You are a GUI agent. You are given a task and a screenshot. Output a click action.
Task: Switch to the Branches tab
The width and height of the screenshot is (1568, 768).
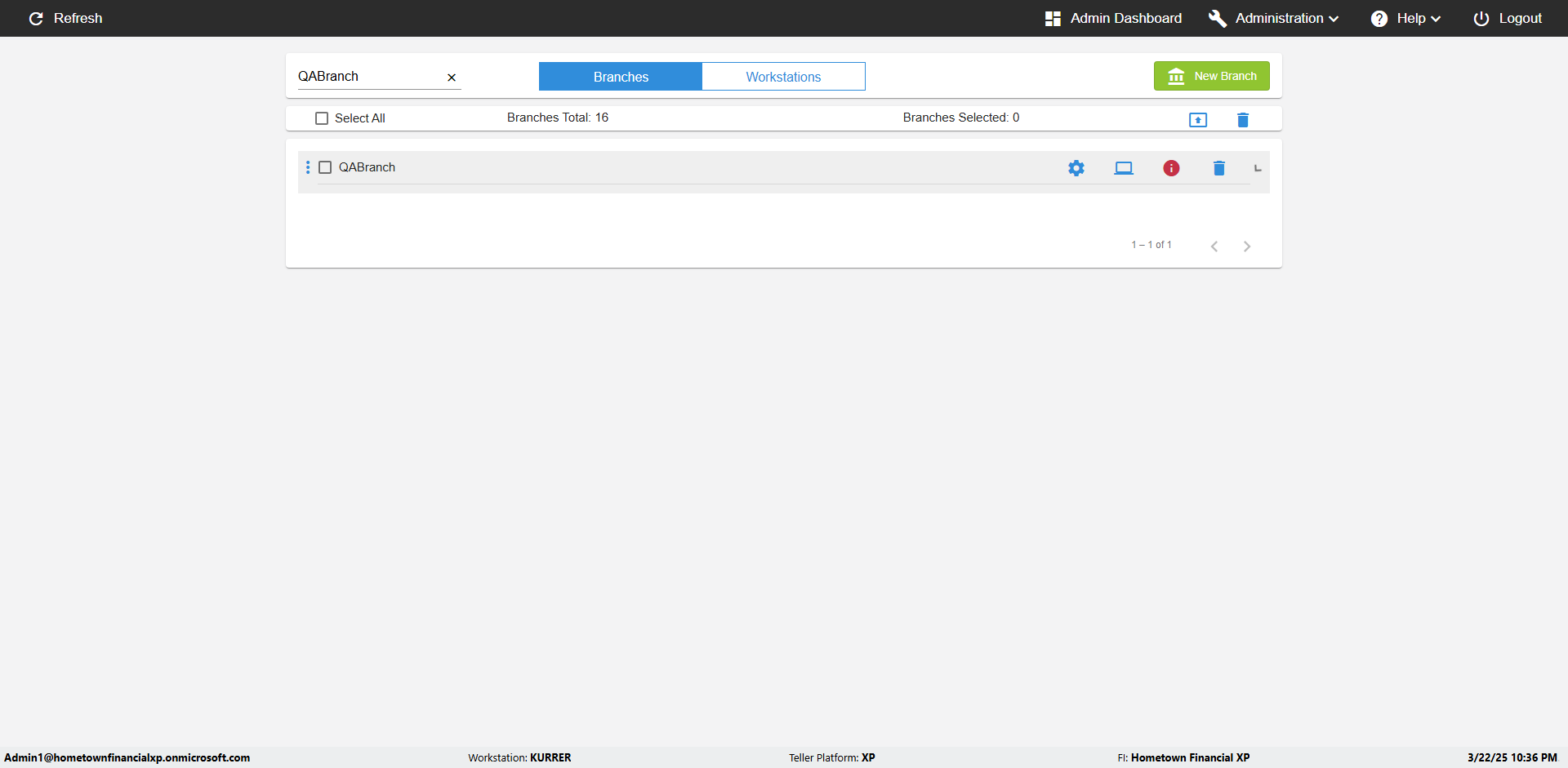621,77
